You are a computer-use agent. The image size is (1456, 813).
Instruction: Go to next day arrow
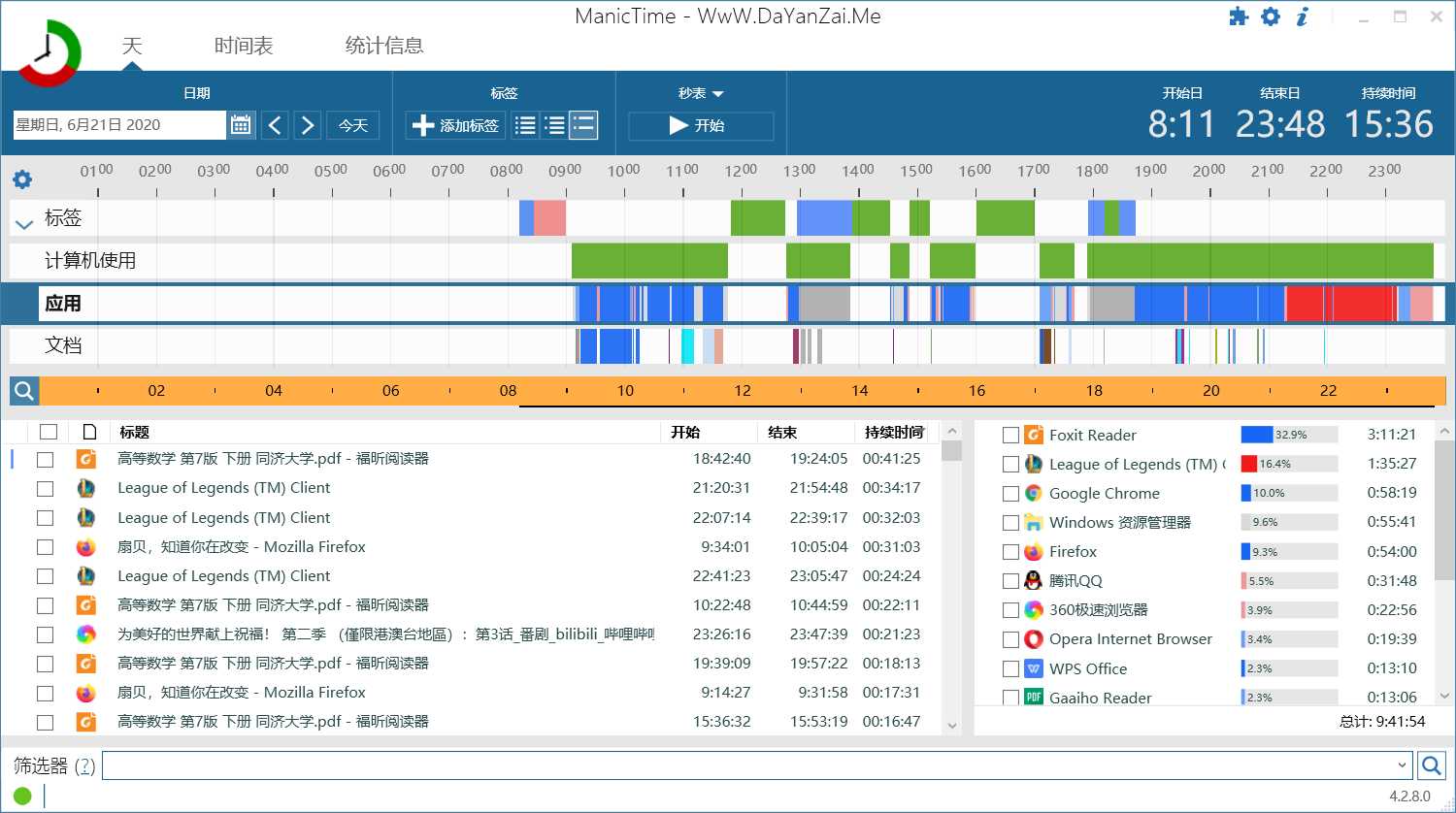click(308, 125)
